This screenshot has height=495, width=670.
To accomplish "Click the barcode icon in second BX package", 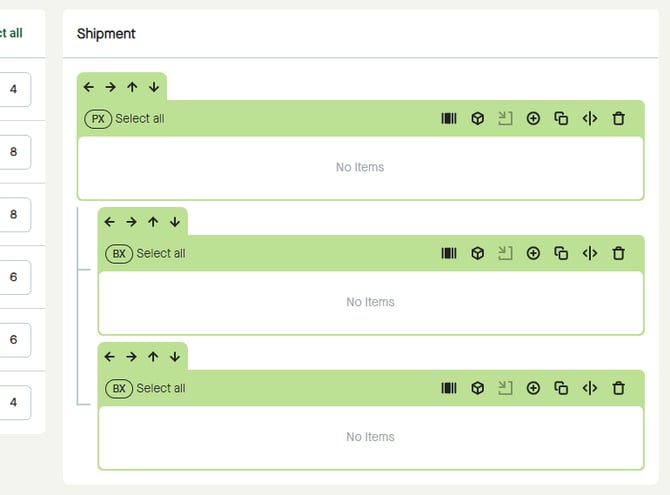I will [449, 388].
